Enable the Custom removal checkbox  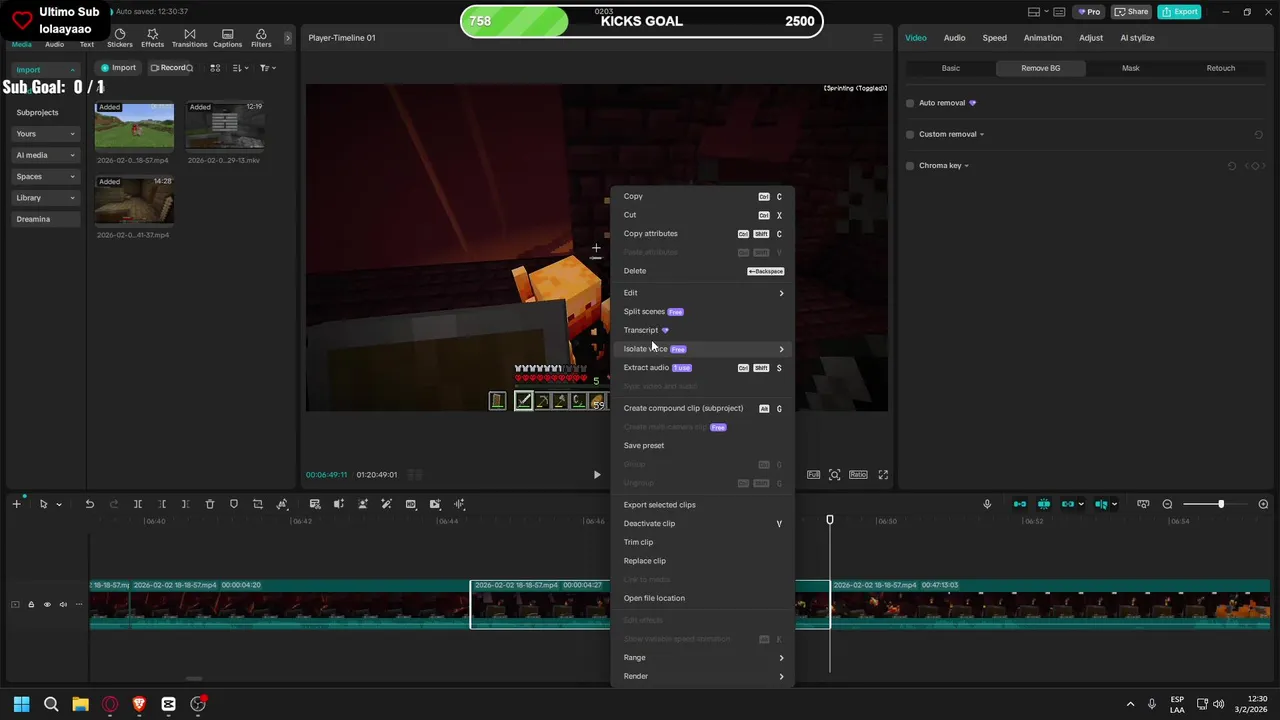pos(910,134)
